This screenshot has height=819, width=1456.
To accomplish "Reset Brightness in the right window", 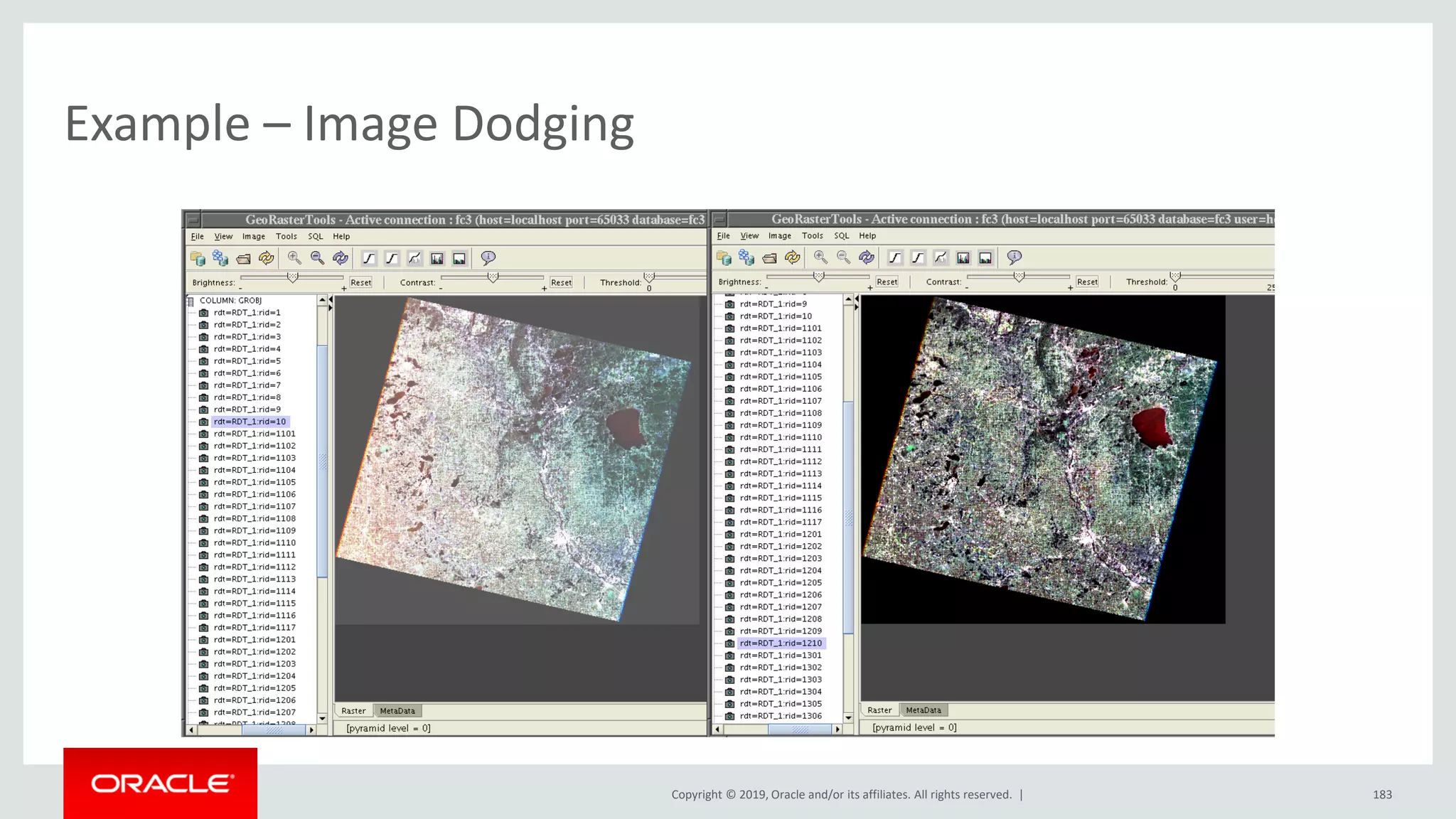I will click(887, 282).
